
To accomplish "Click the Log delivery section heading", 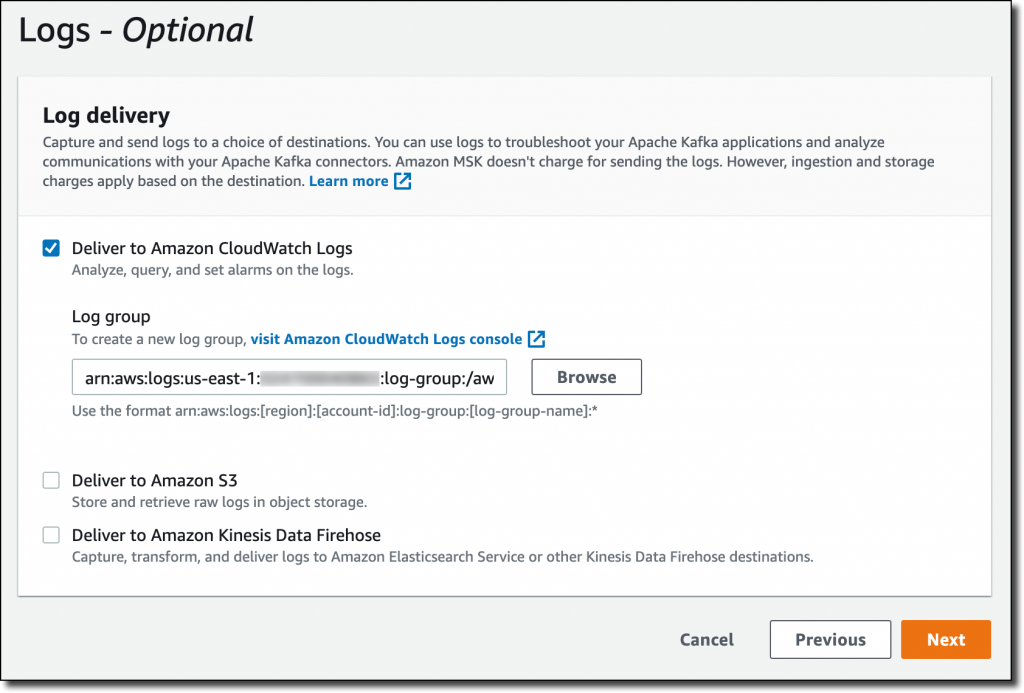I will click(106, 116).
